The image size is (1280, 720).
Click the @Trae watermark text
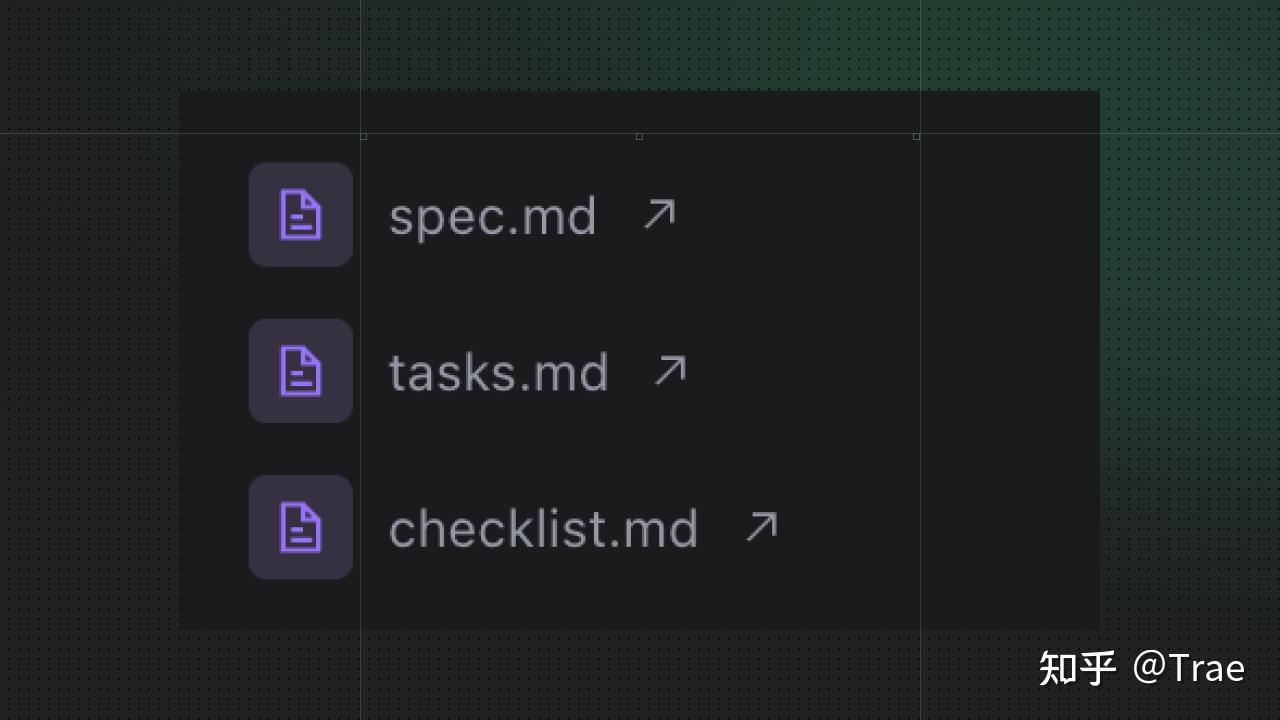[x=1188, y=668]
